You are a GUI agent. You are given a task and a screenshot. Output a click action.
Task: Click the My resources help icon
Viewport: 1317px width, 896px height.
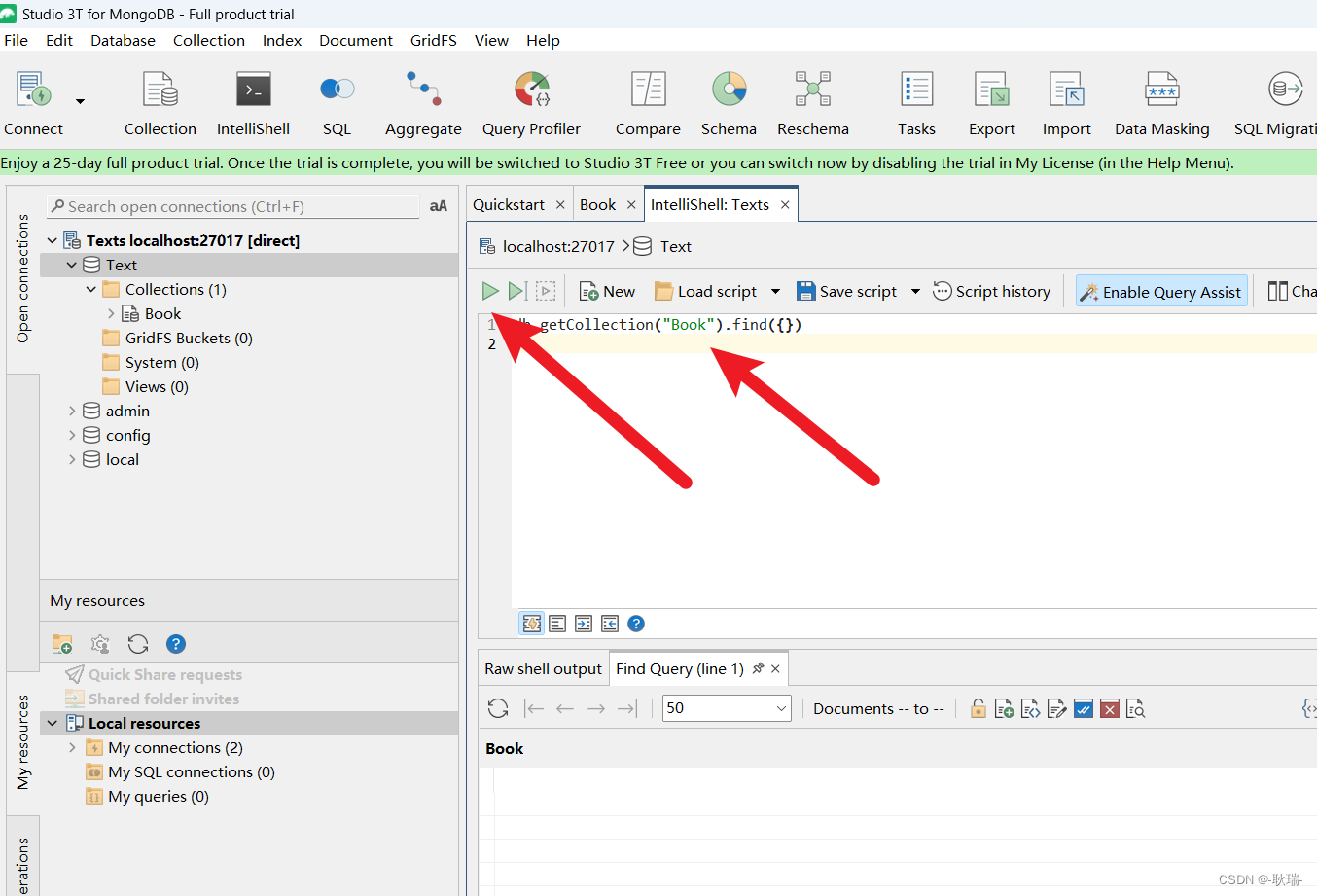176,644
